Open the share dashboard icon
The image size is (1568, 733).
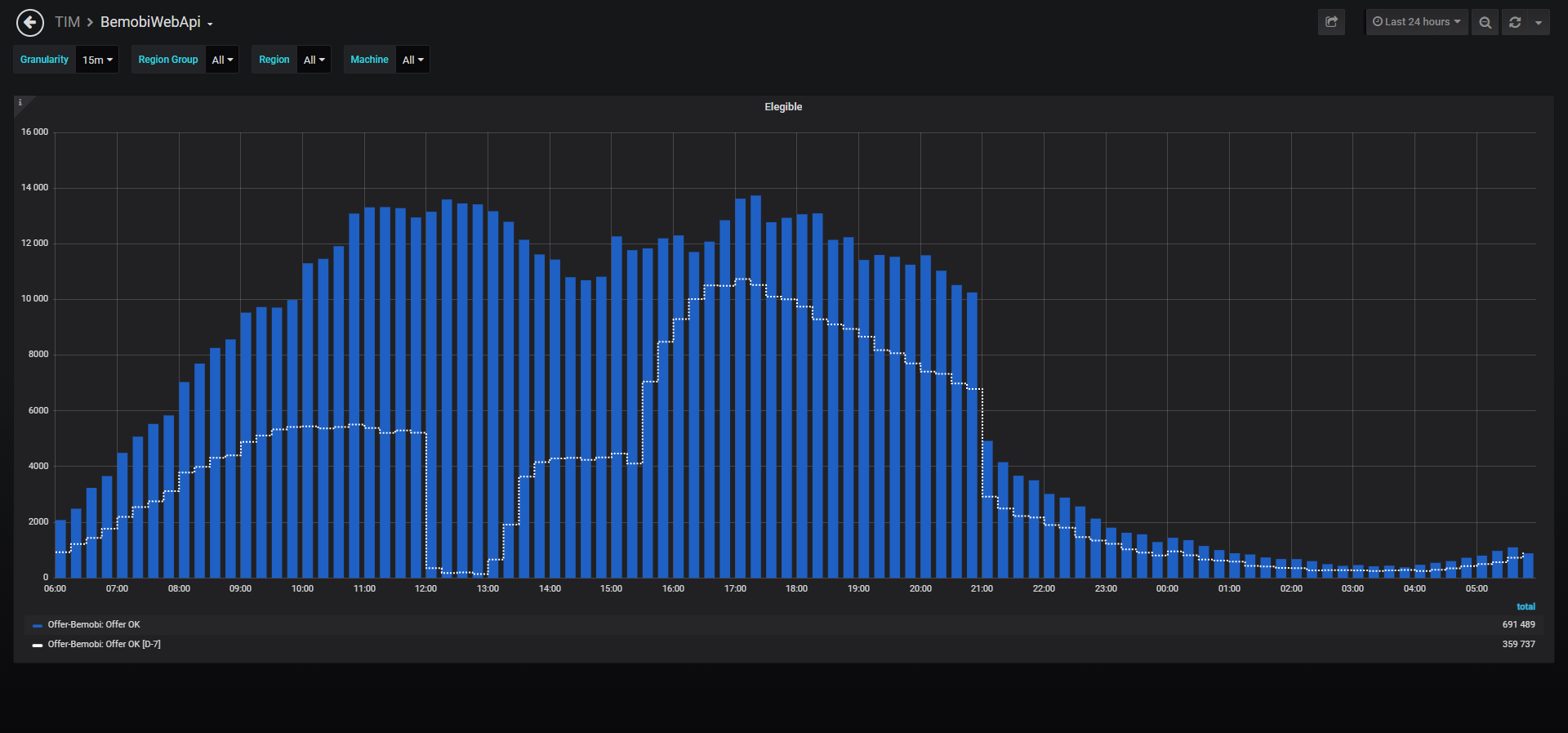1331,22
